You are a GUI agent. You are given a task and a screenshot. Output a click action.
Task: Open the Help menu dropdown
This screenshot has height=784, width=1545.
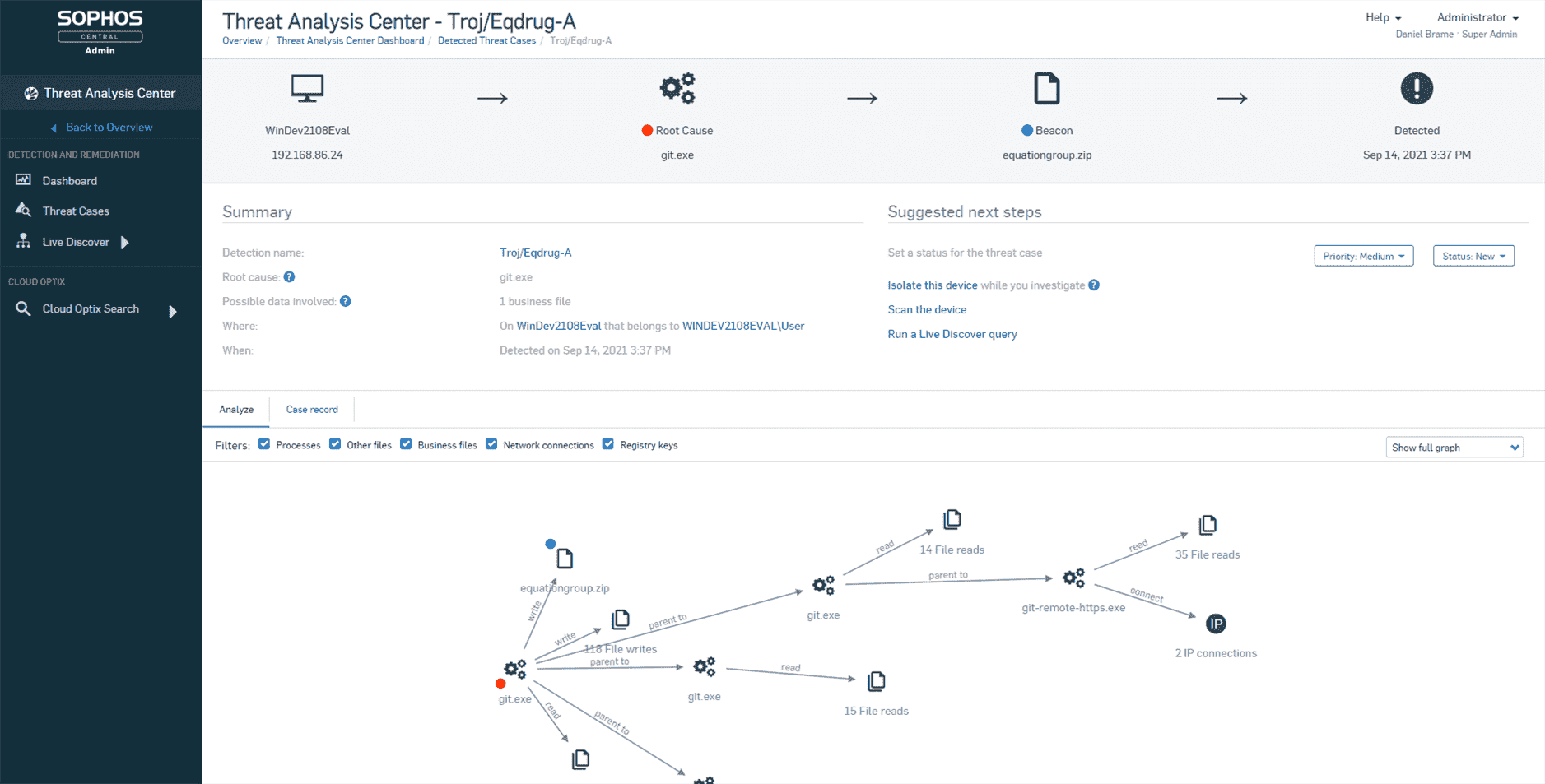point(1383,17)
